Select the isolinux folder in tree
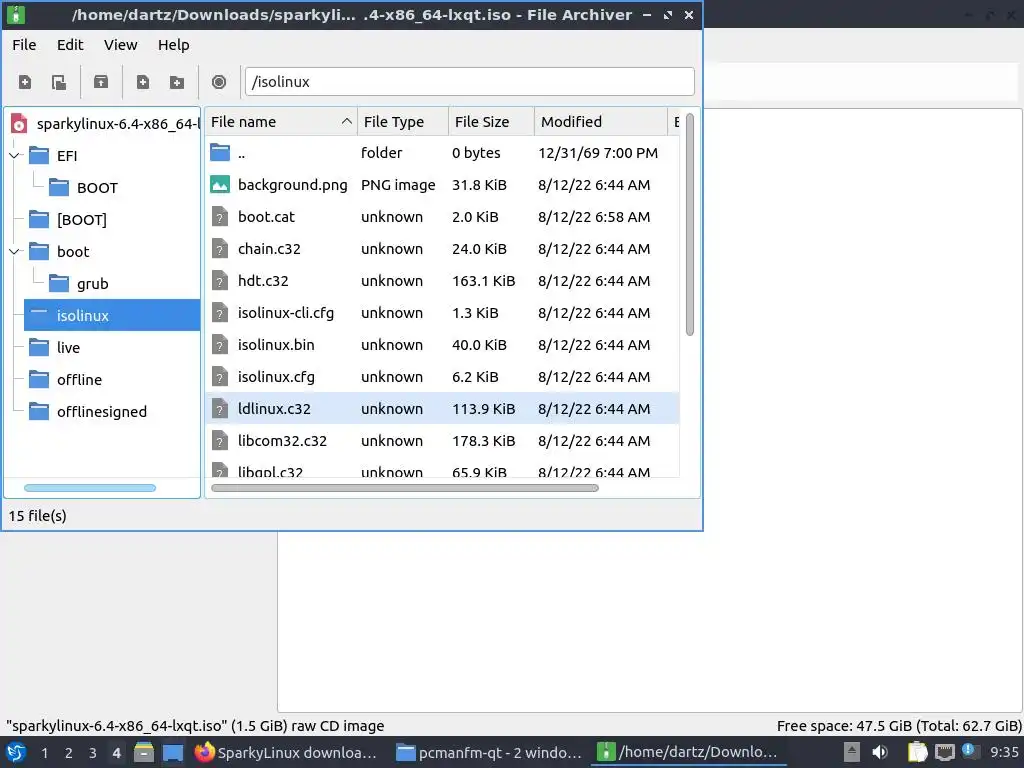 click(112, 315)
